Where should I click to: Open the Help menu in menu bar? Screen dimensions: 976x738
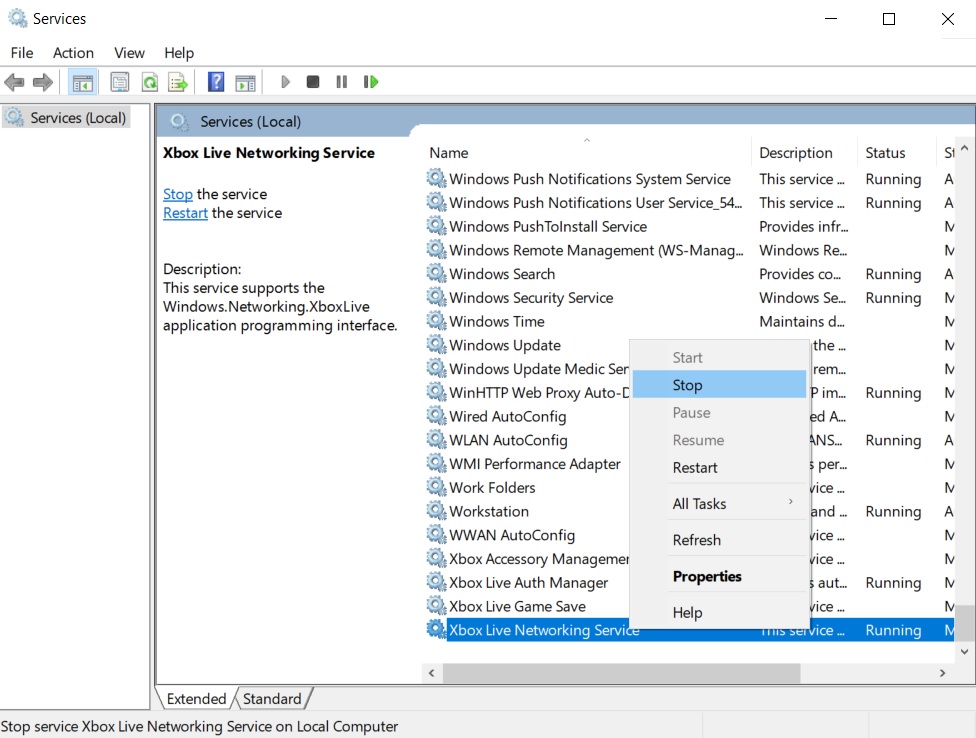179,53
